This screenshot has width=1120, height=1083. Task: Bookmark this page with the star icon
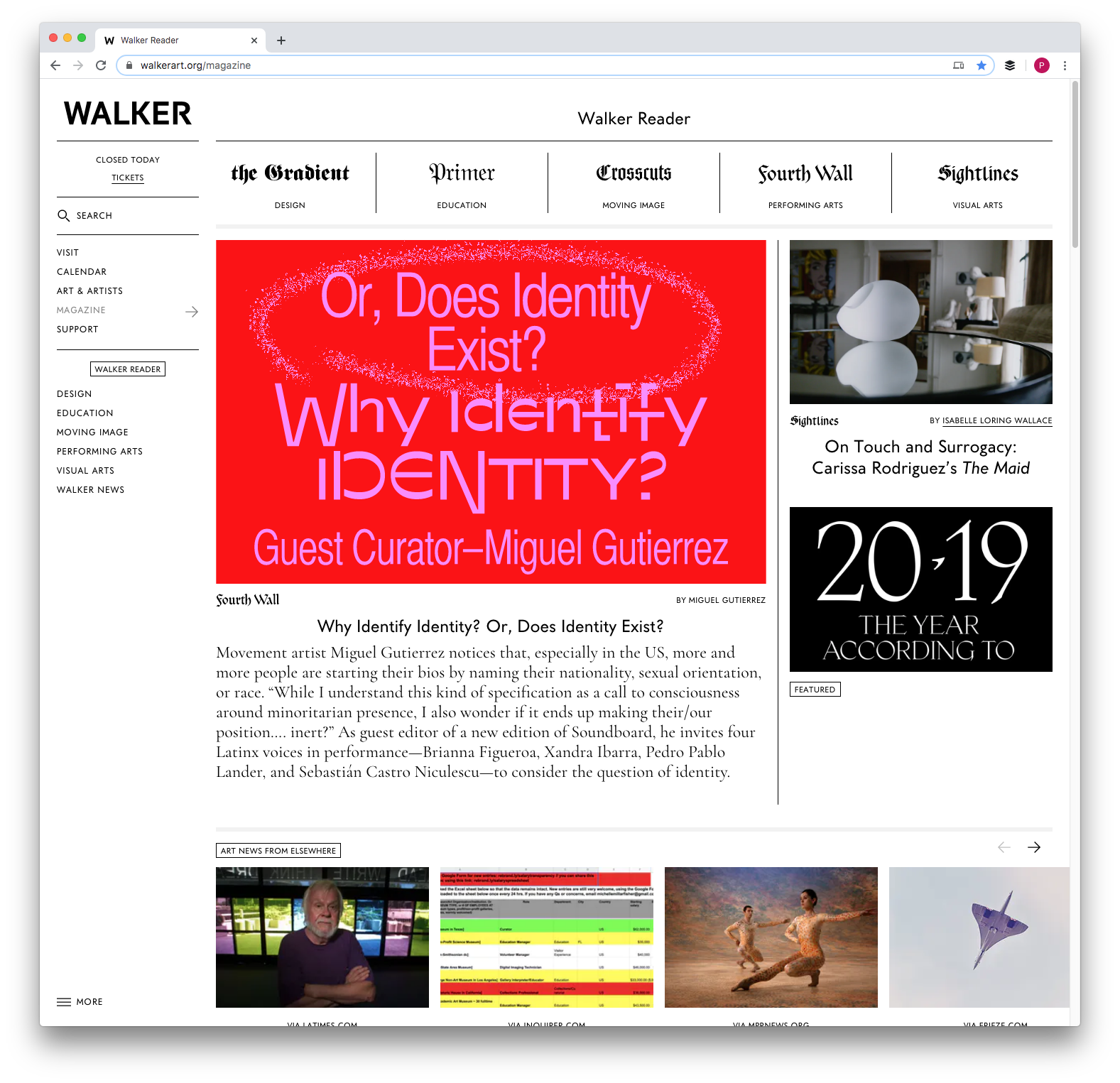pos(982,65)
